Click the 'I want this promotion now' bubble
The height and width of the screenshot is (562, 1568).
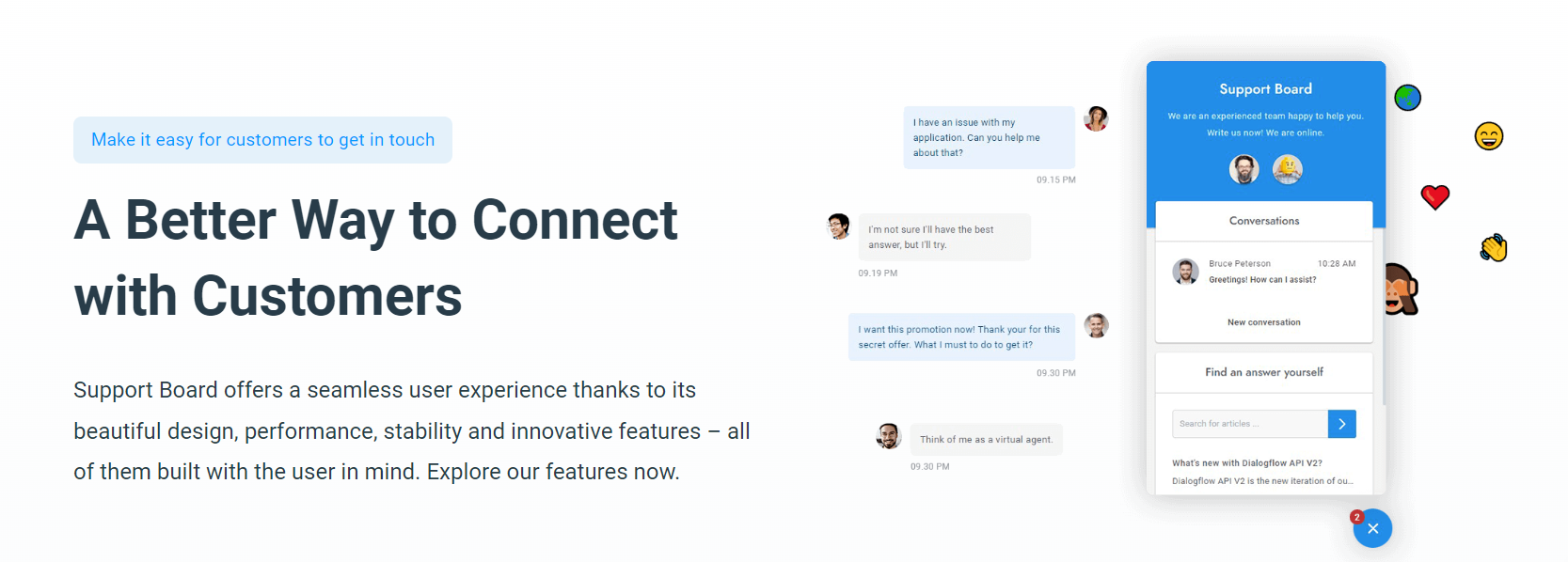click(x=960, y=336)
